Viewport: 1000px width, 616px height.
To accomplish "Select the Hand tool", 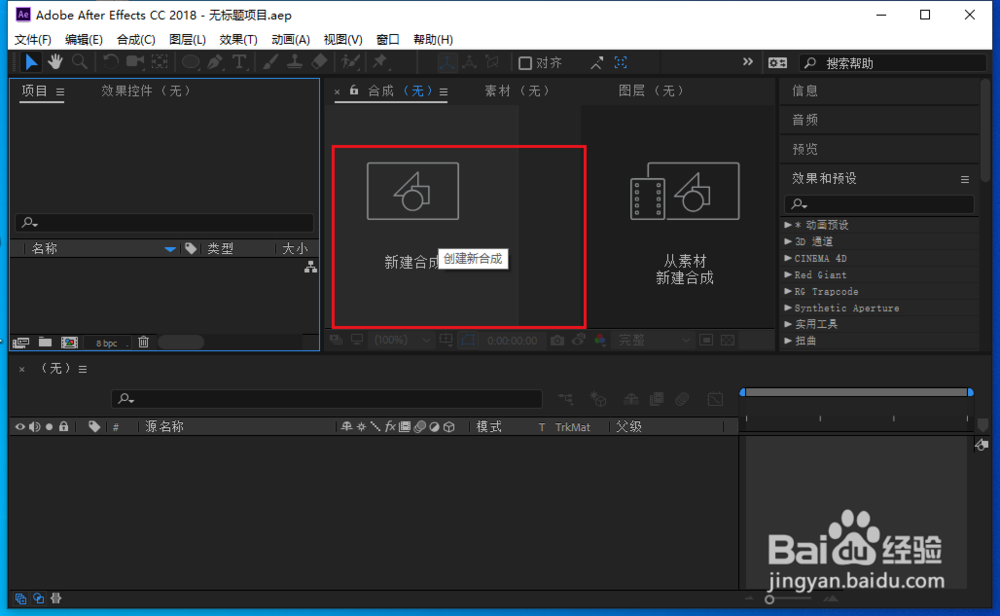I will click(55, 62).
